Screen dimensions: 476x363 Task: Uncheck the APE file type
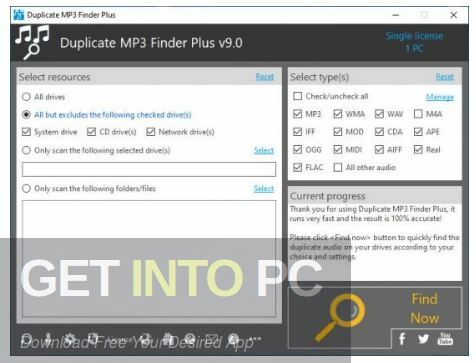(x=418, y=132)
